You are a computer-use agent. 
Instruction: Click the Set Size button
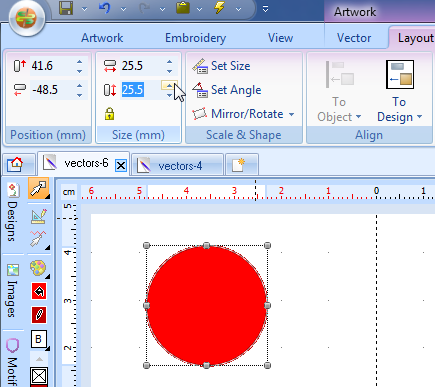(221, 66)
